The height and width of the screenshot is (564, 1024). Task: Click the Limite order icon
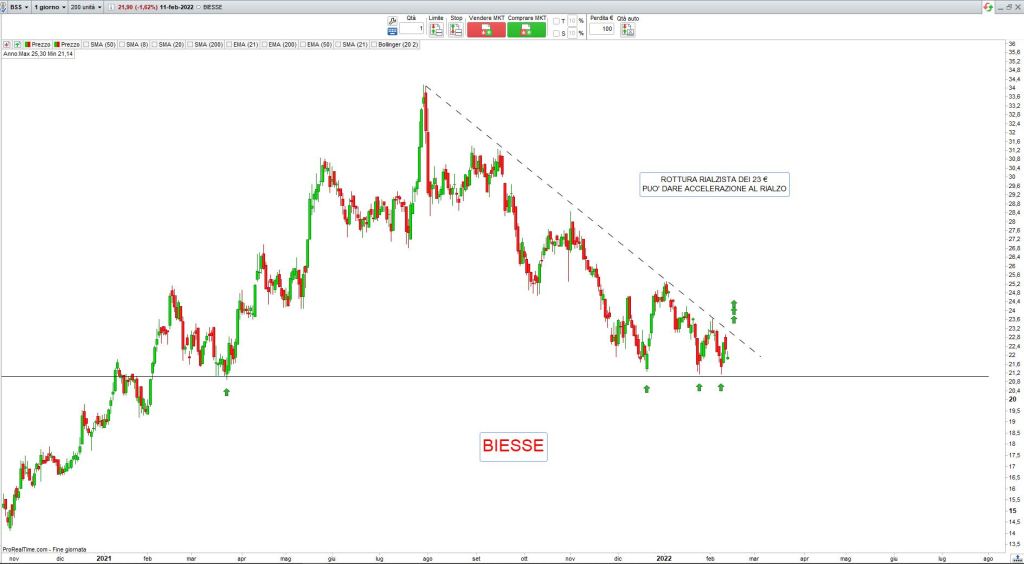coord(436,29)
